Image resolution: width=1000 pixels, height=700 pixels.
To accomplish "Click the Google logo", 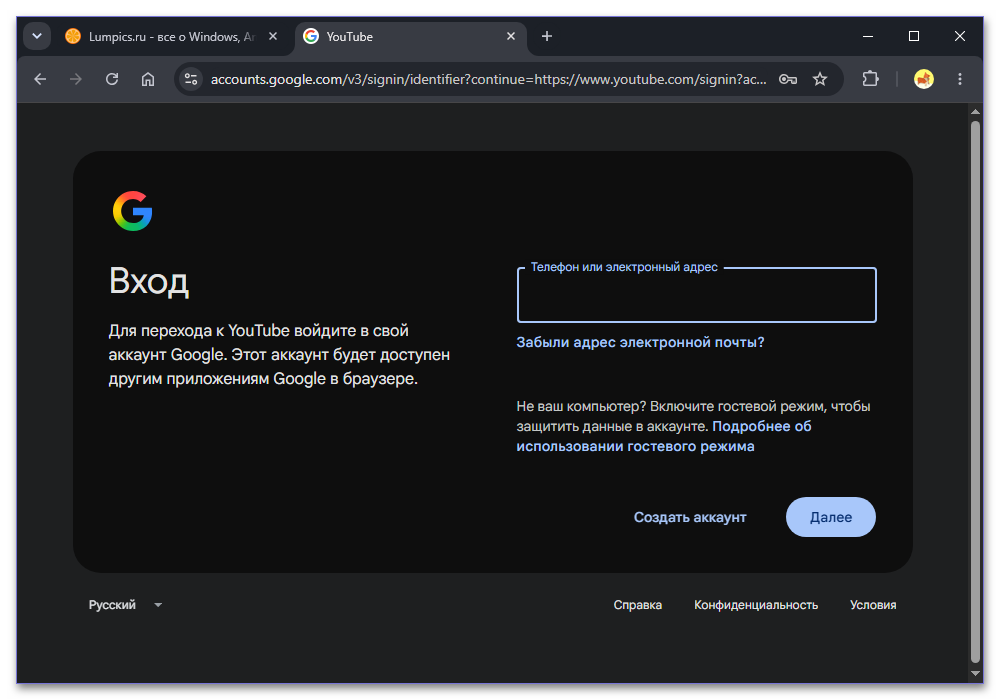I will 133,211.
